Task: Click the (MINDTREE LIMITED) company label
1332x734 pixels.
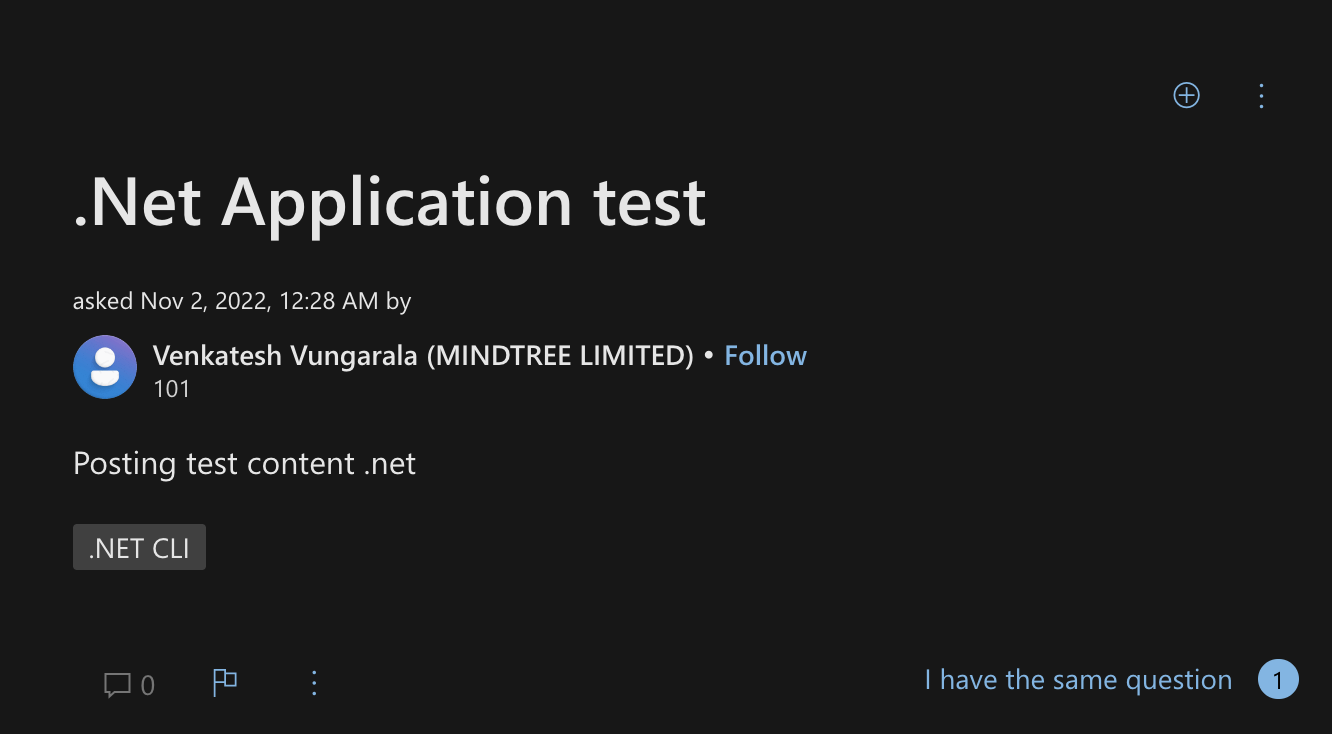Action: (x=560, y=356)
